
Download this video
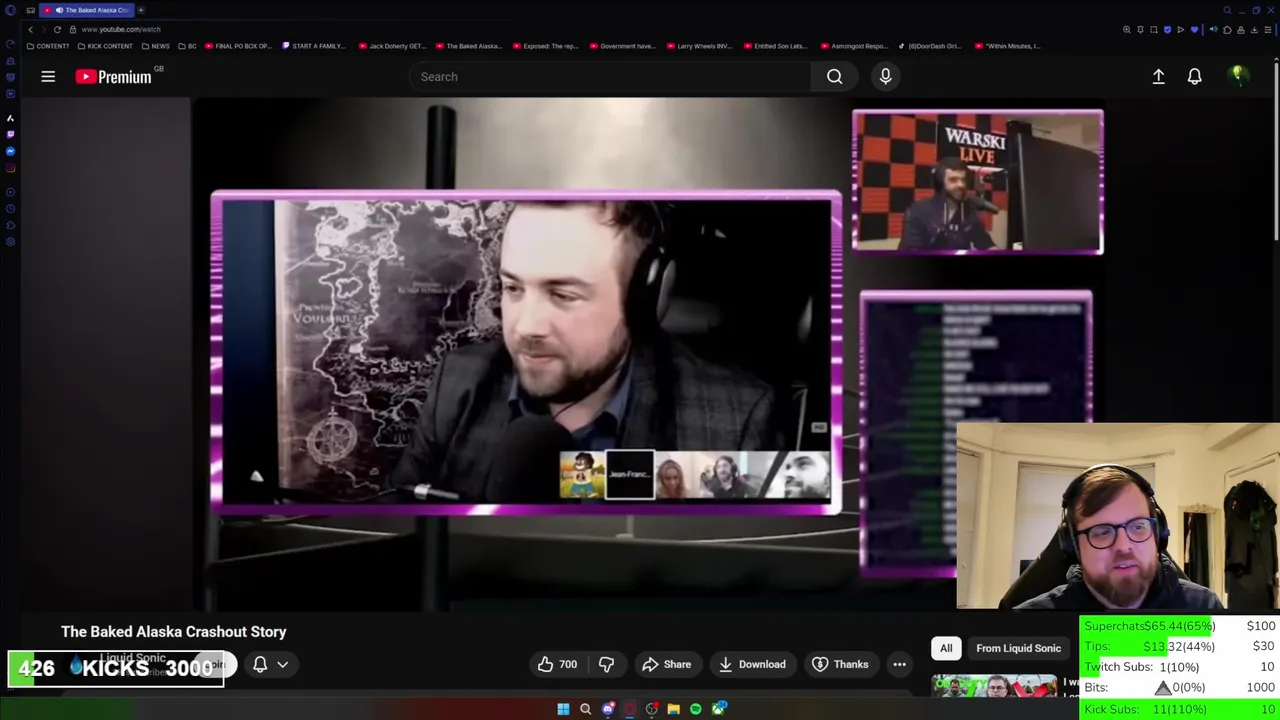[x=751, y=664]
